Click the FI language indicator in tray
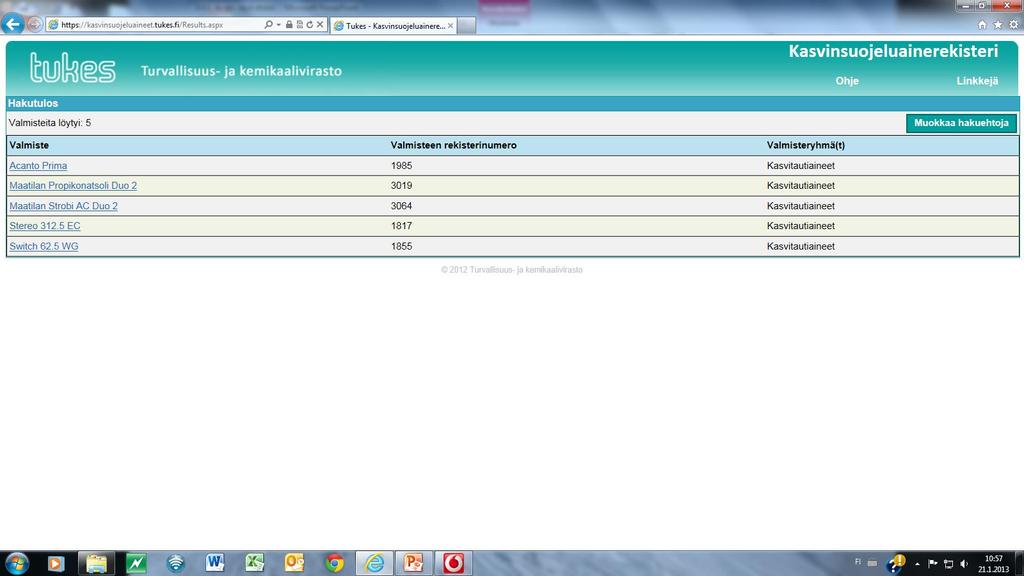 [858, 562]
